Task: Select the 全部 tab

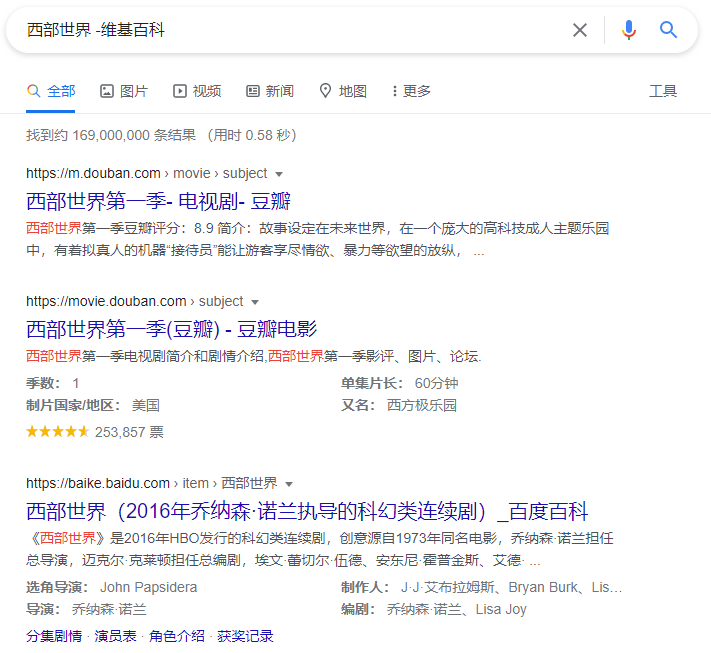Action: pyautogui.click(x=51, y=91)
